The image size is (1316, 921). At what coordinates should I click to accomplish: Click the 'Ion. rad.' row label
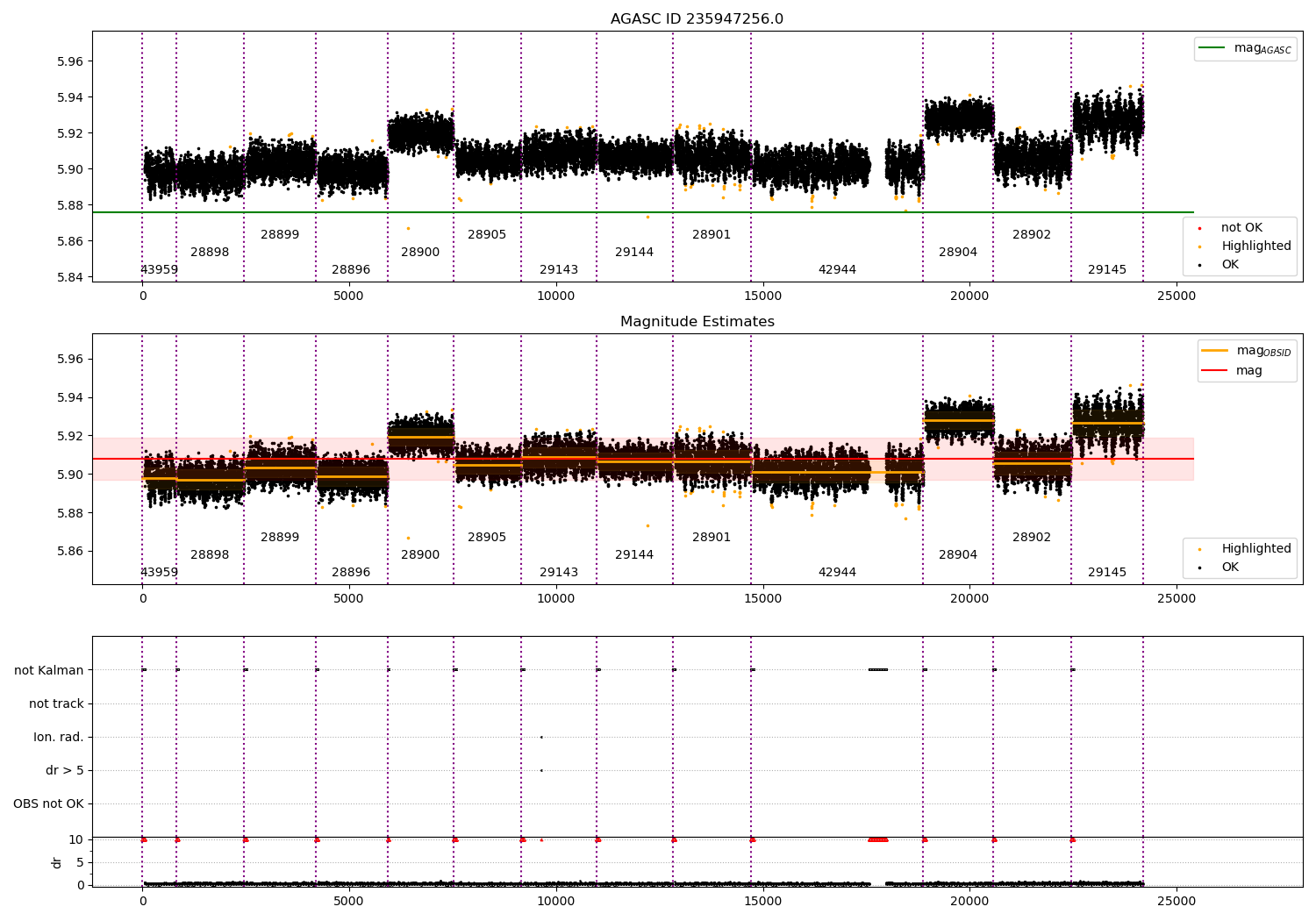tap(59, 737)
